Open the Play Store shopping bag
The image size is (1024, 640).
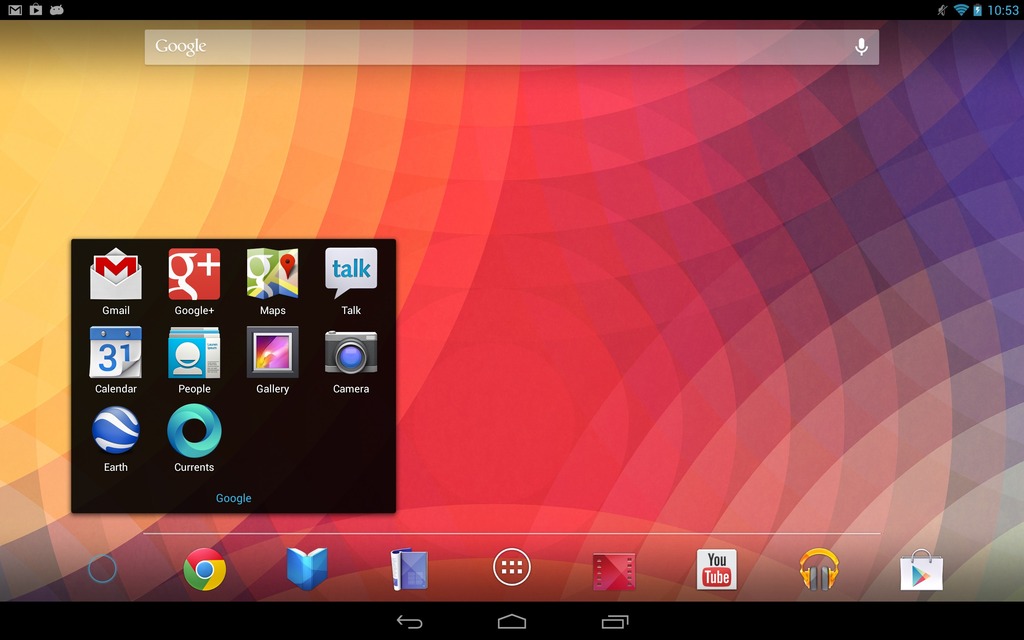(x=921, y=569)
